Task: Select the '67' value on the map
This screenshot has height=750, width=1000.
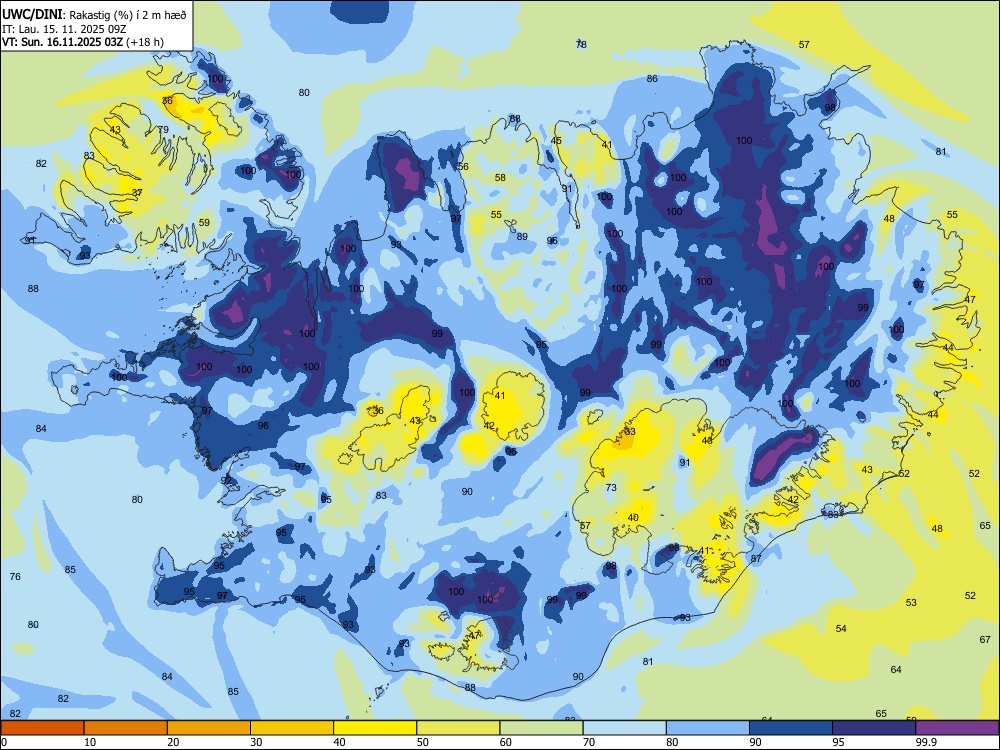Action: coord(985,640)
